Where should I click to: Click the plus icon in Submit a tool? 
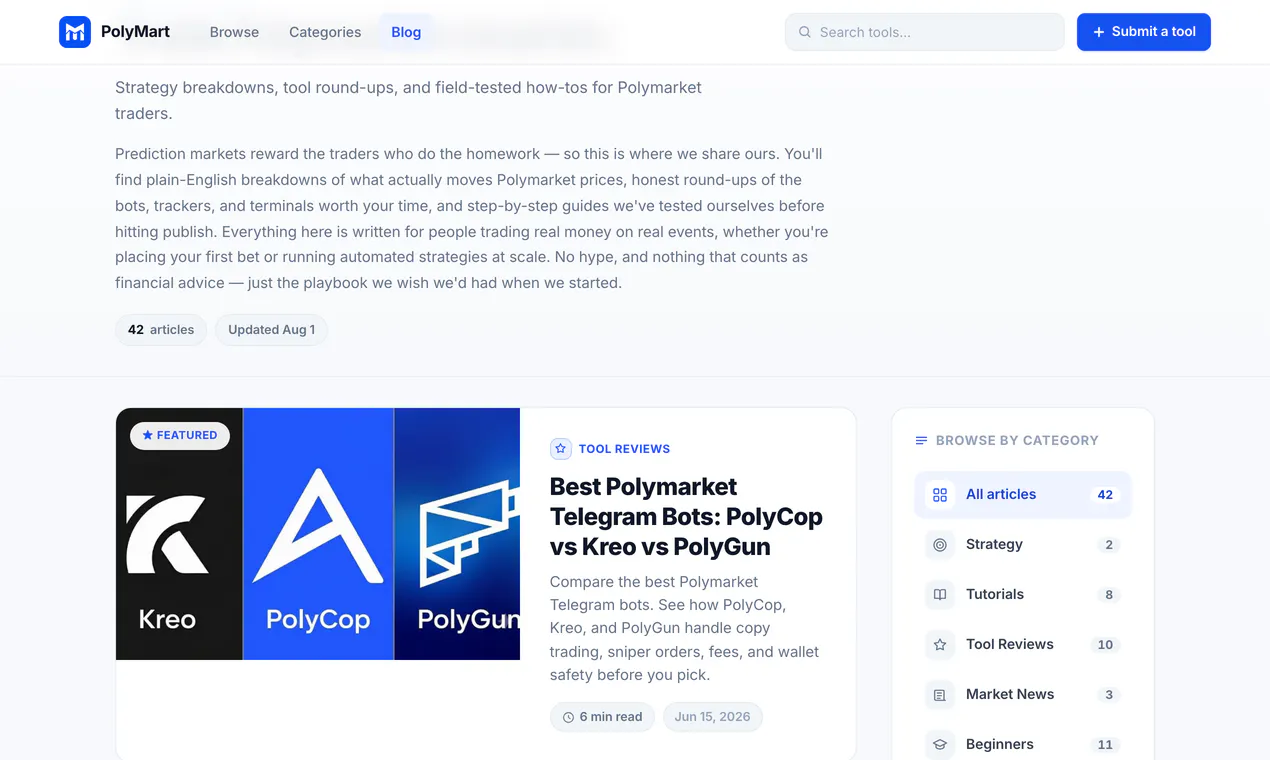pos(1099,32)
